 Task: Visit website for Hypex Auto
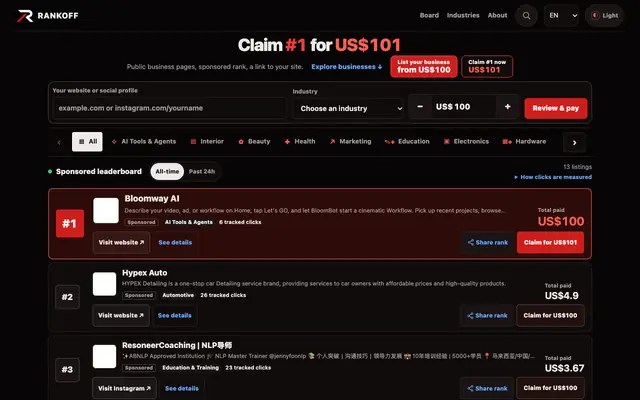pyautogui.click(x=121, y=316)
